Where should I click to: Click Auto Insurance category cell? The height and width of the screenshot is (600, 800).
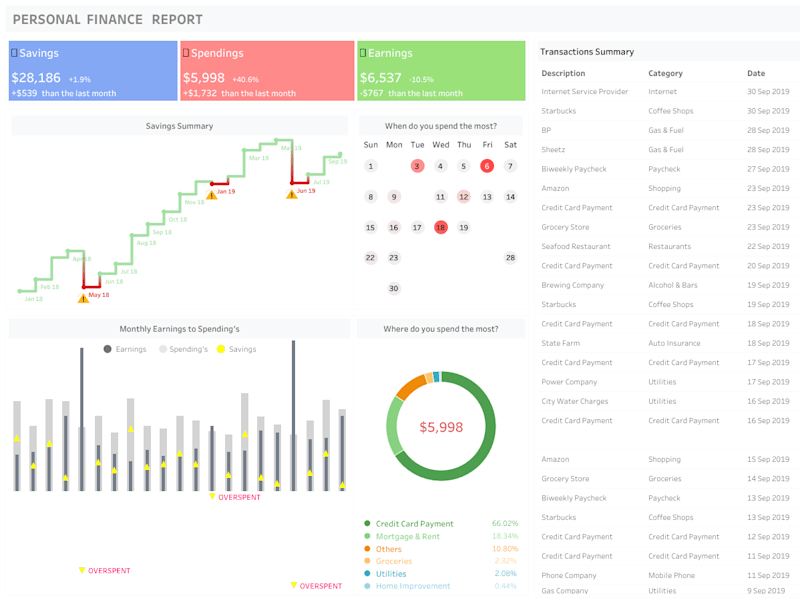(674, 343)
